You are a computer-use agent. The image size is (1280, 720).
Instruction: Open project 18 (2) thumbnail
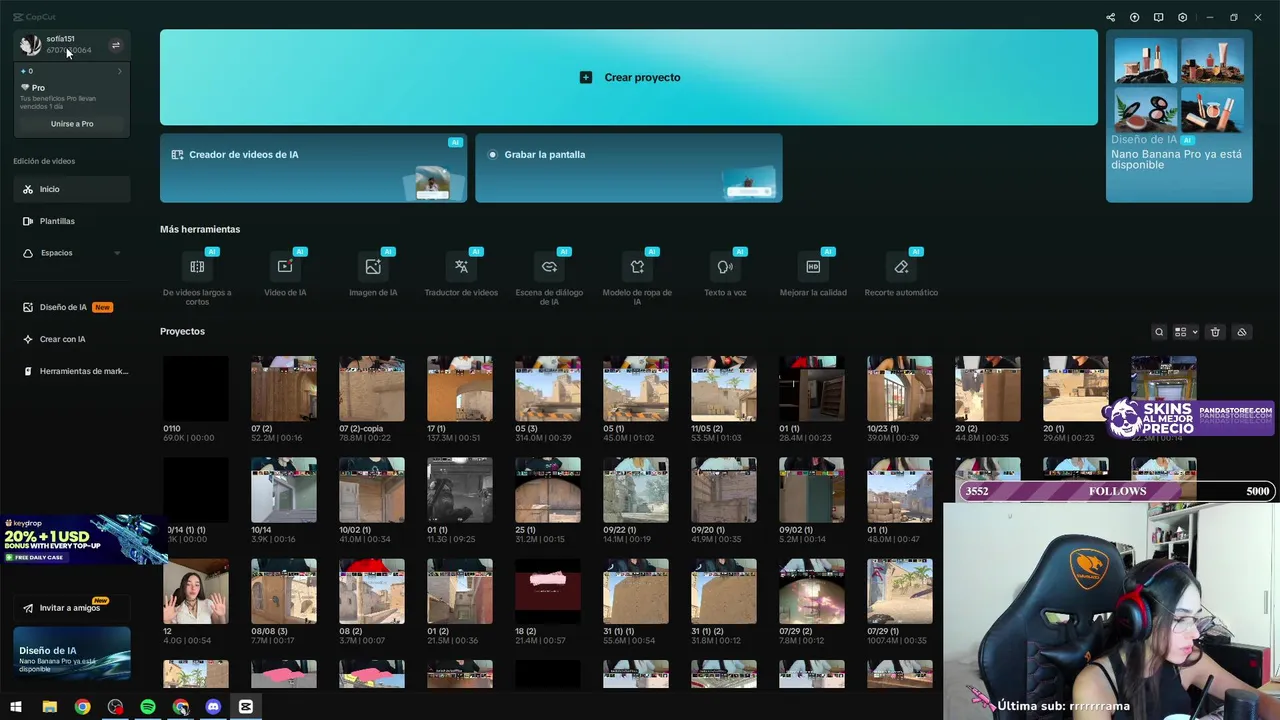tap(548, 591)
